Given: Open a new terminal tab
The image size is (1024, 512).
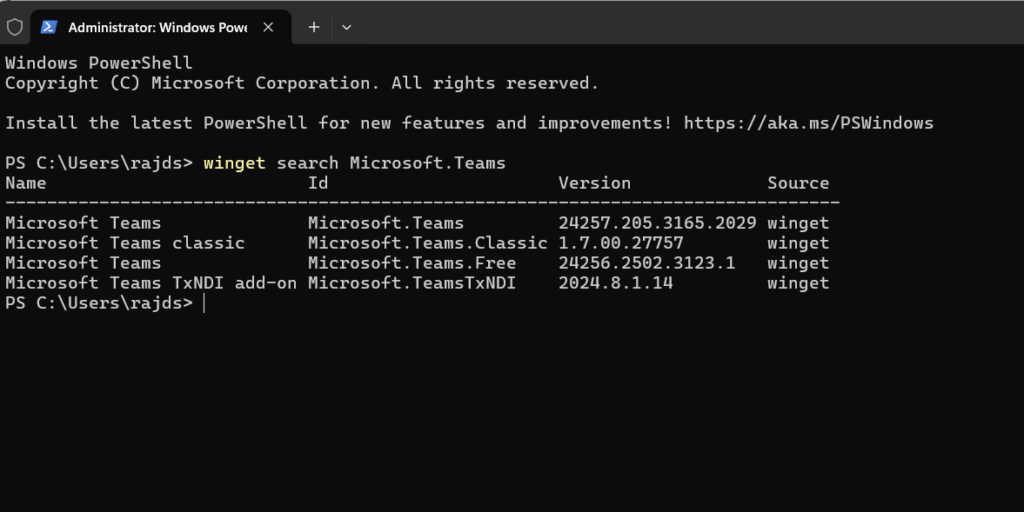Looking at the screenshot, I should coord(314,27).
